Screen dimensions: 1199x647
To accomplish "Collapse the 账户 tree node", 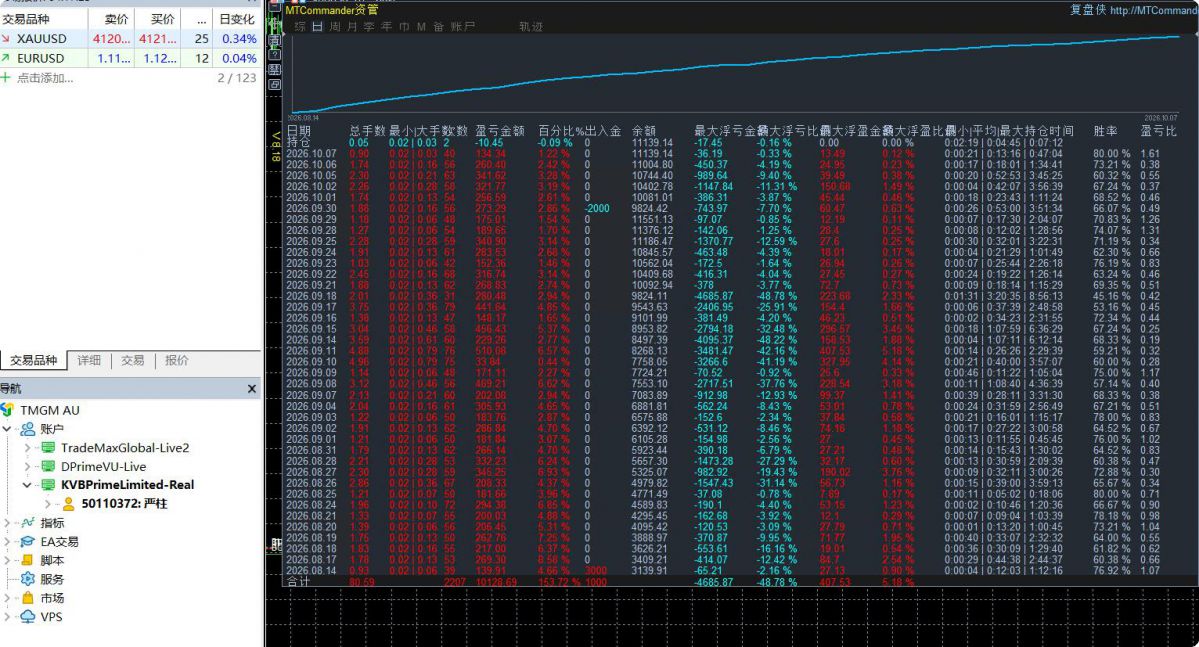I will click(x=7, y=429).
